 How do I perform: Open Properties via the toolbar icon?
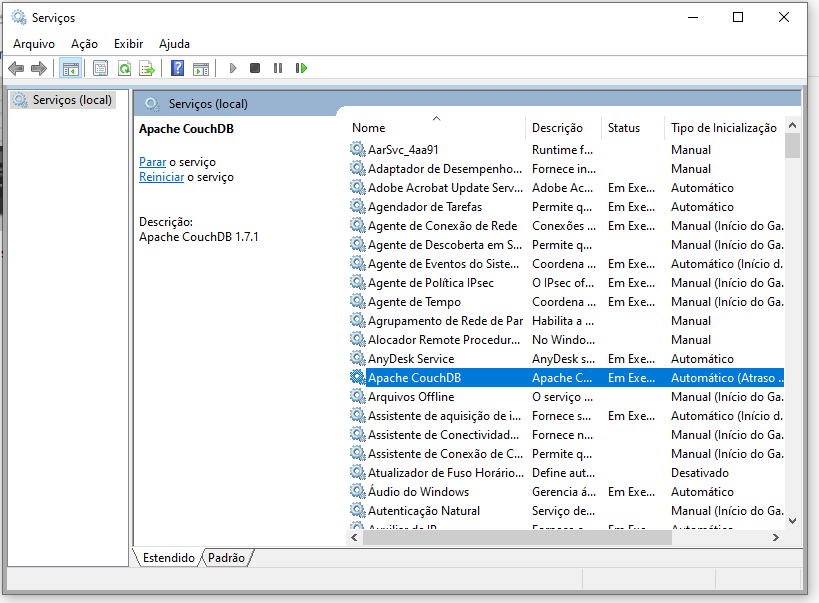click(x=100, y=68)
